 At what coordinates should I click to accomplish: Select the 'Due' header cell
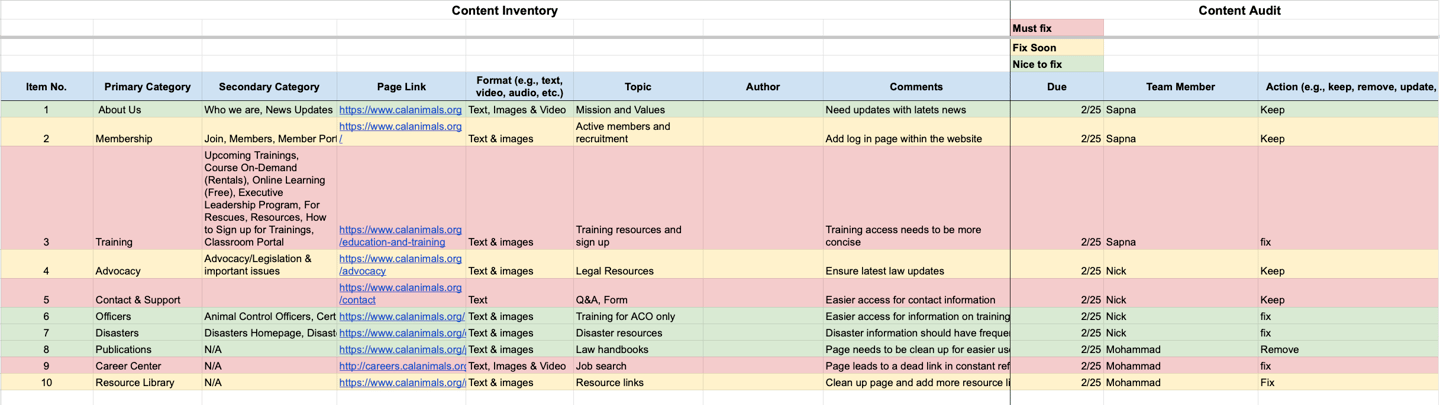point(1057,87)
